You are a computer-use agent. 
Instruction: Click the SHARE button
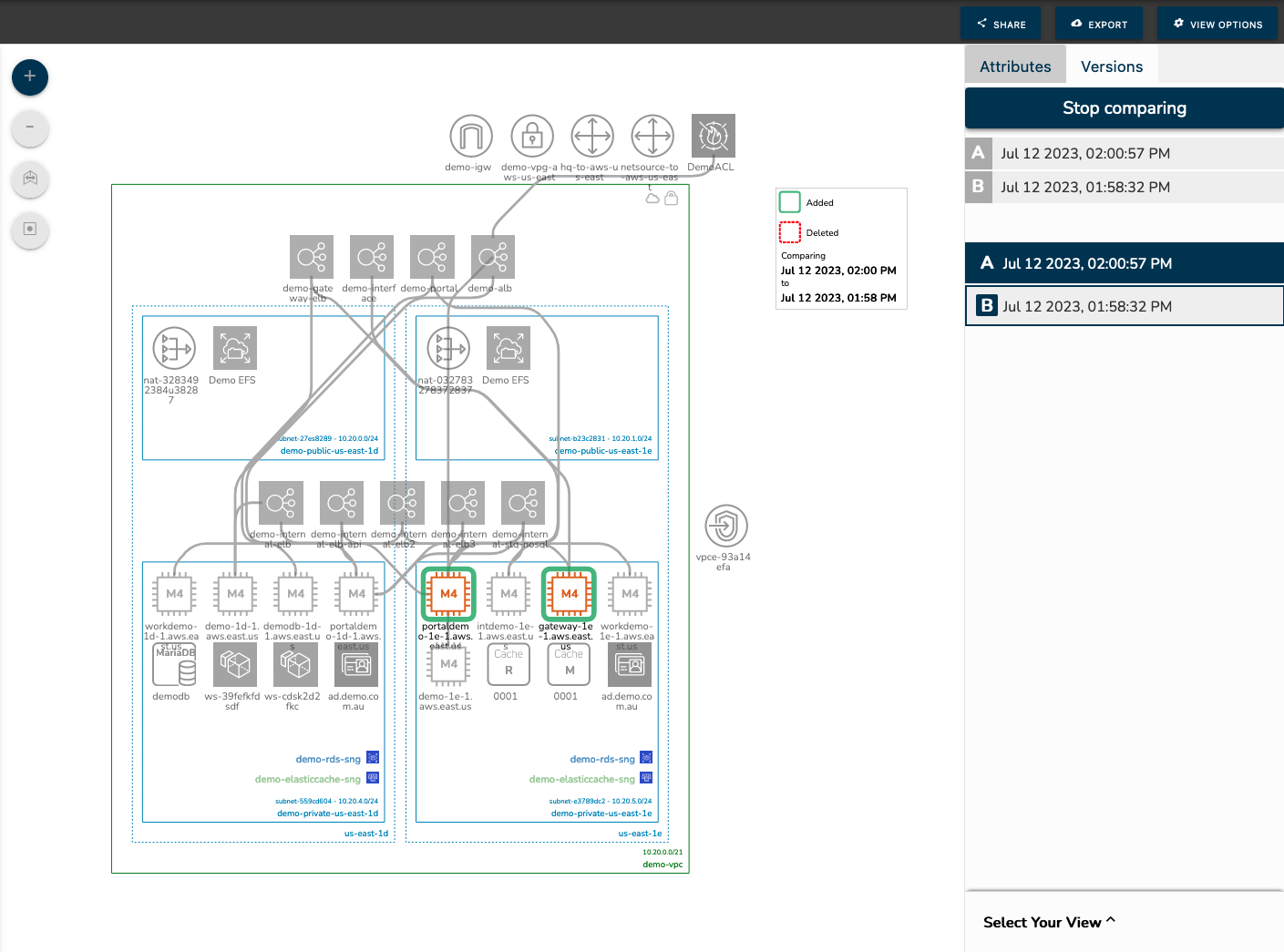tap(1000, 24)
